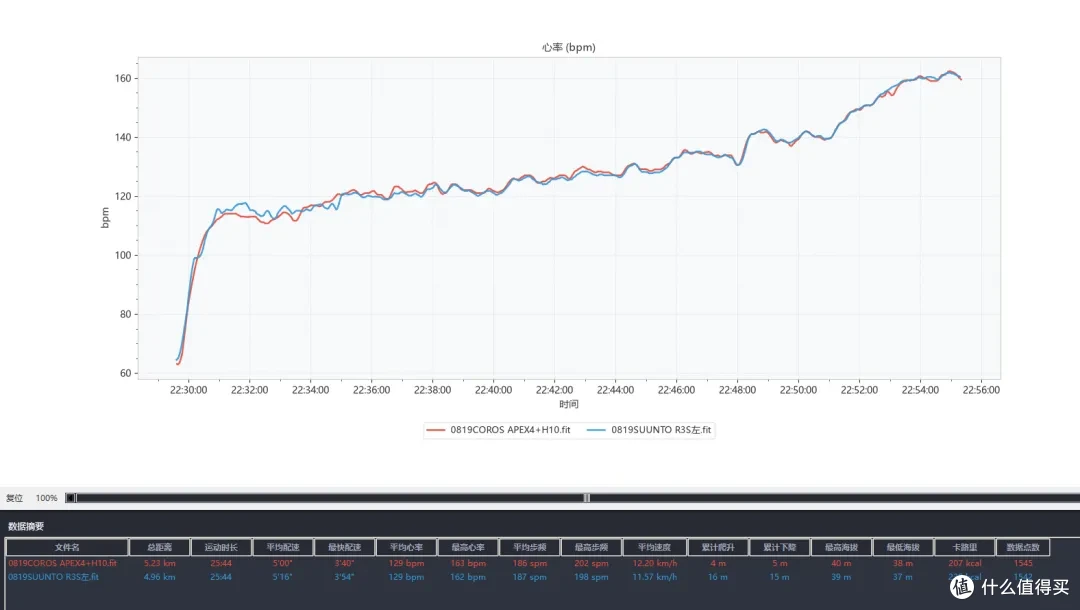This screenshot has width=1080, height=610.
Task: Click the 心率 (bpm) chart title
Action: pyautogui.click(x=568, y=47)
